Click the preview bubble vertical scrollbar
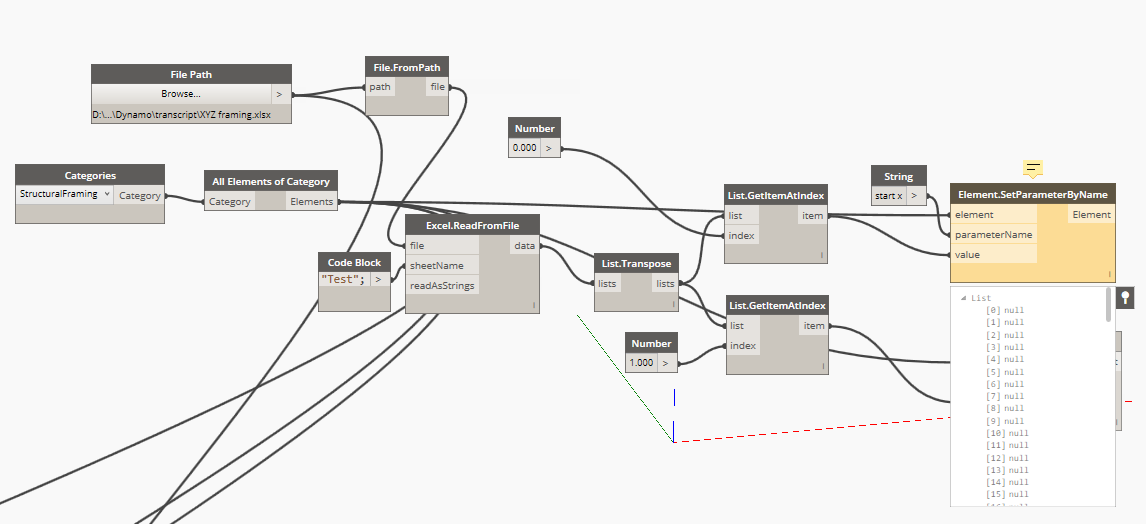 click(x=1109, y=304)
